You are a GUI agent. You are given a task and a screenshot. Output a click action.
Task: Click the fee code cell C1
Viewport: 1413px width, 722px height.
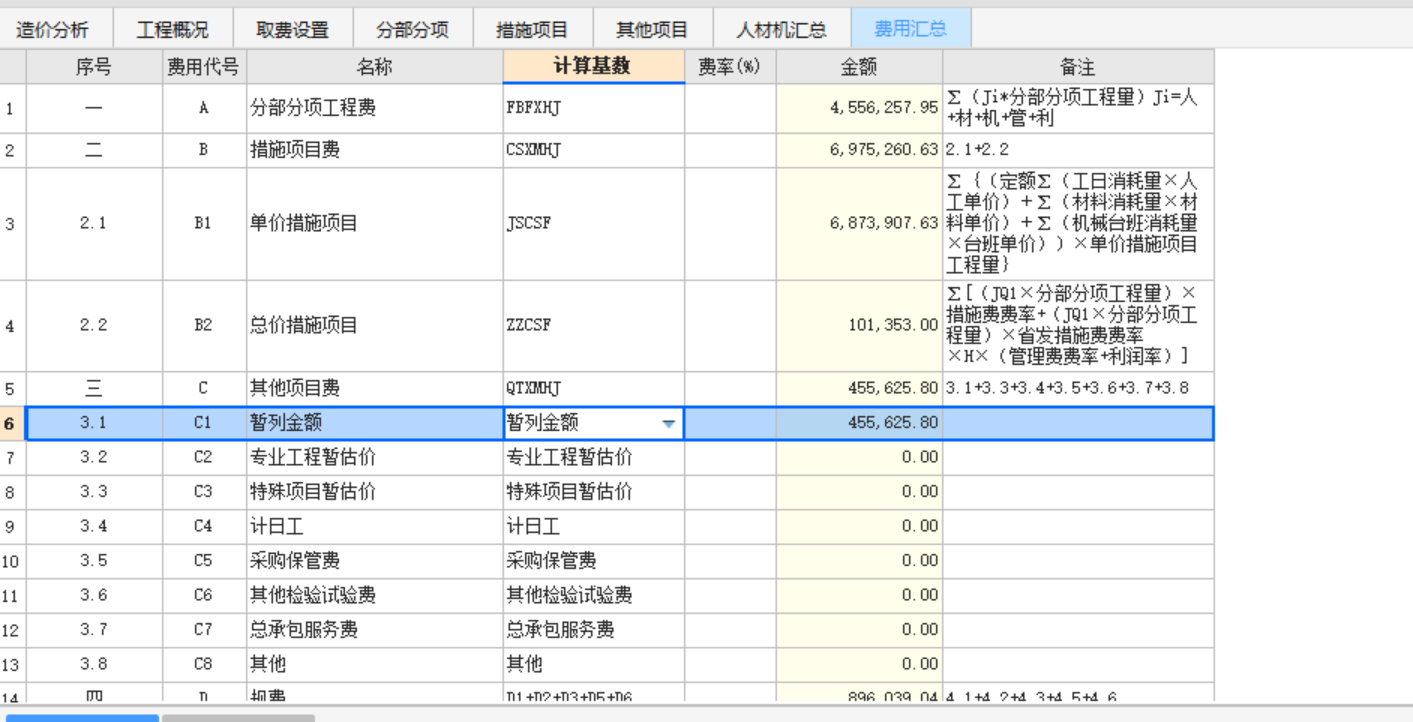pyautogui.click(x=204, y=424)
